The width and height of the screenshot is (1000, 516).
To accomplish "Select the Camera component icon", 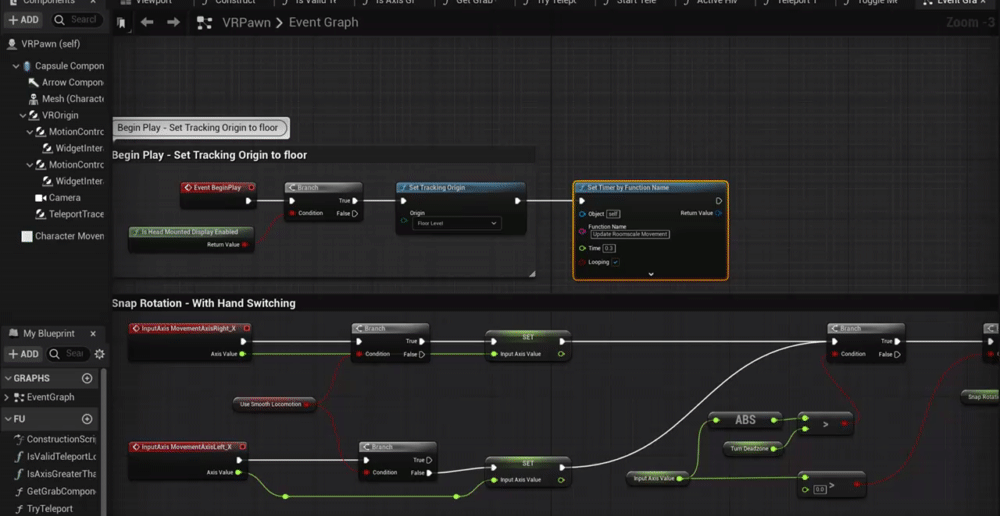I will coord(41,198).
